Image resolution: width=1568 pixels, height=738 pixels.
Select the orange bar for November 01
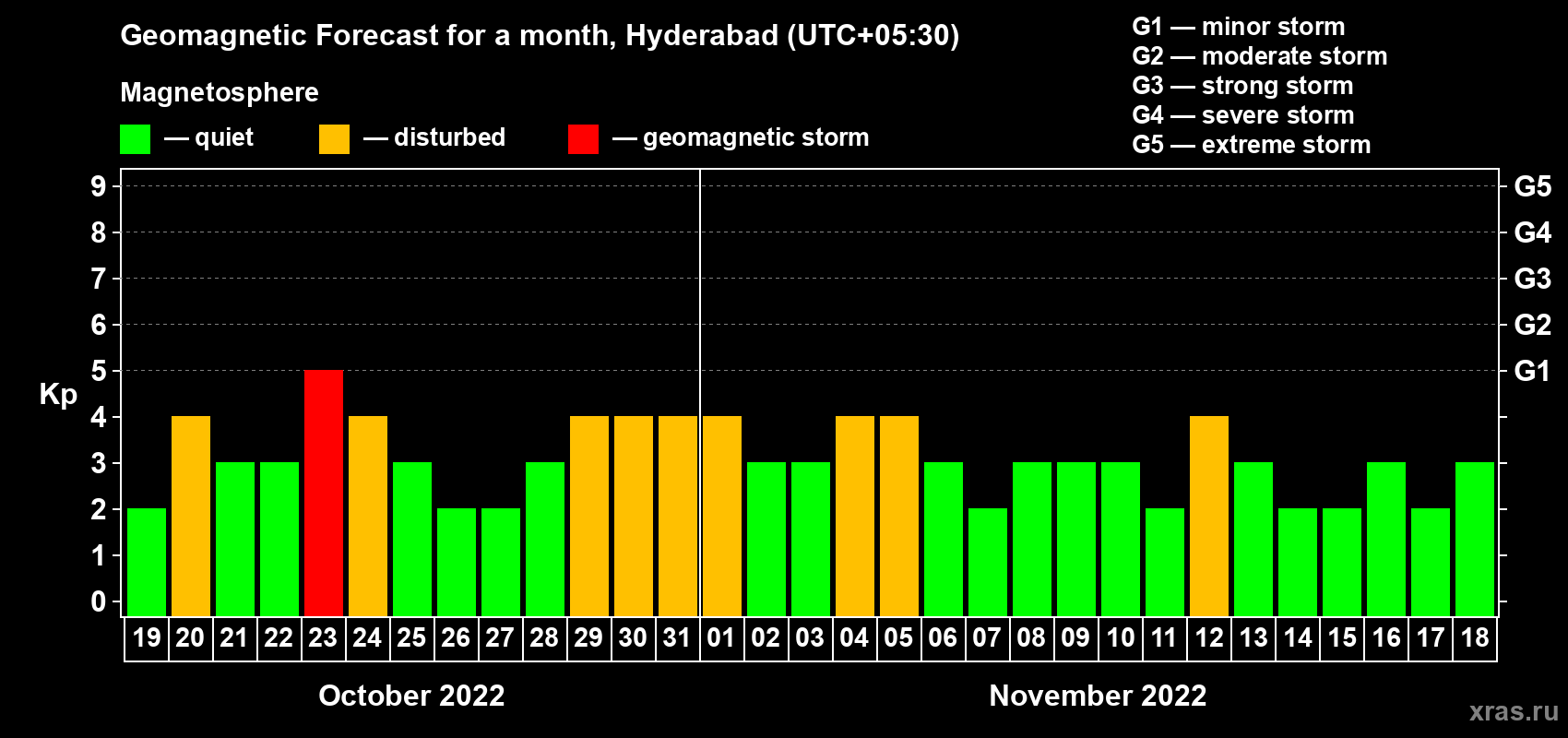pos(722,517)
